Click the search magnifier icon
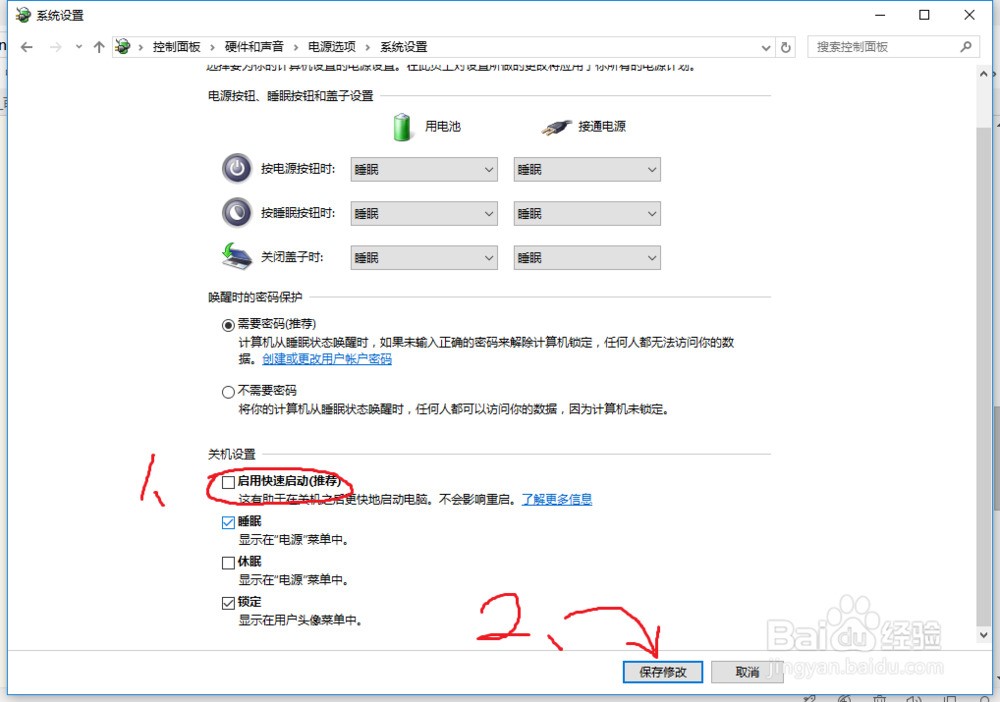Viewport: 1000px width, 702px height. coord(966,47)
